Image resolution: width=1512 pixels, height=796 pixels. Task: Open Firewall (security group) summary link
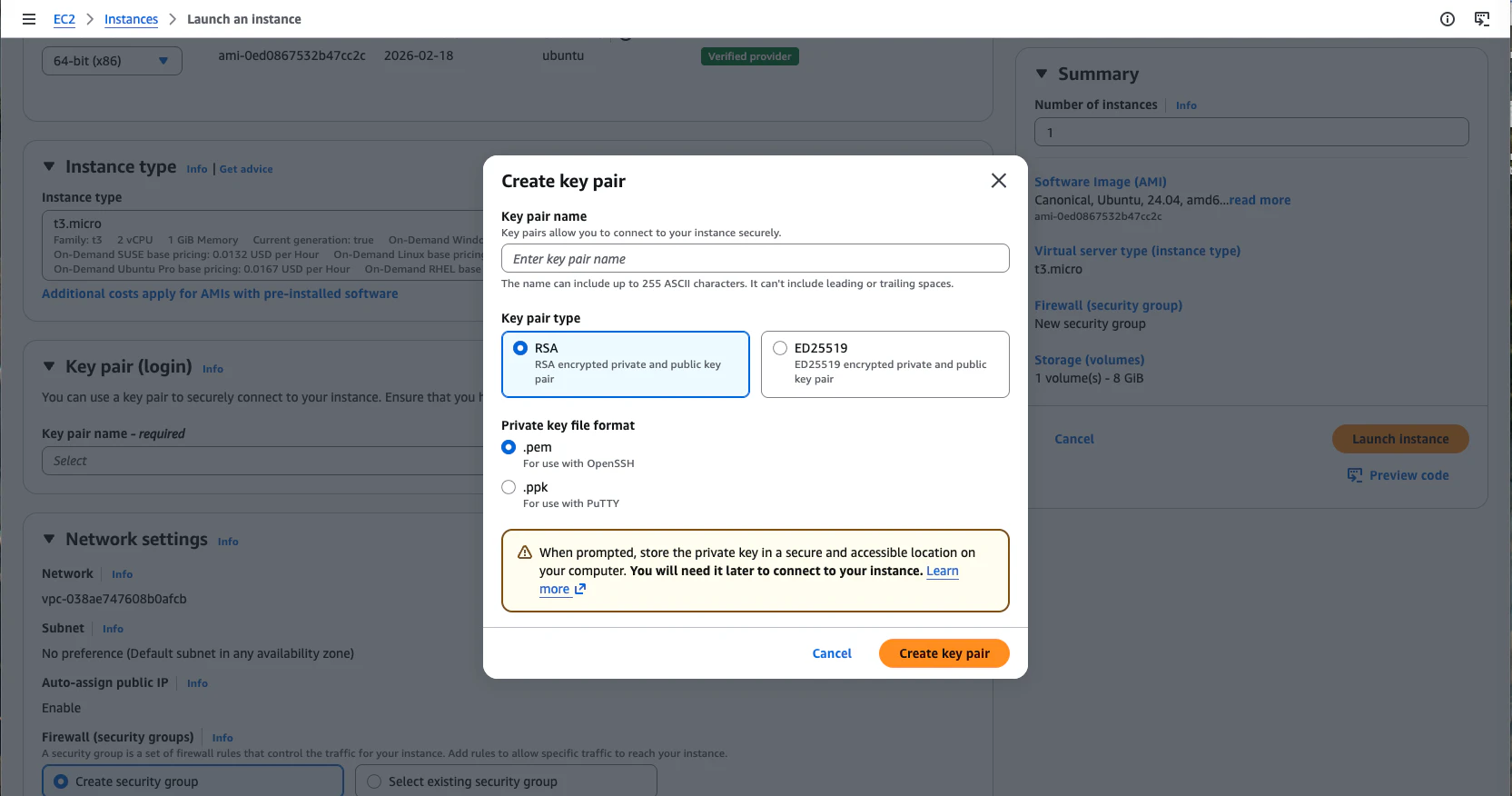pos(1108,305)
